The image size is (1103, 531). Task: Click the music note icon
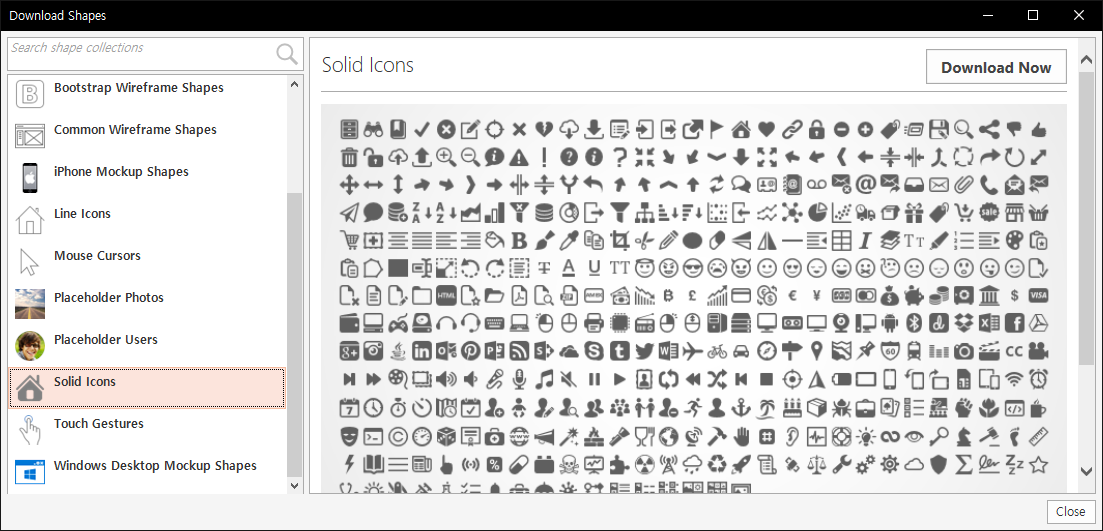point(544,379)
